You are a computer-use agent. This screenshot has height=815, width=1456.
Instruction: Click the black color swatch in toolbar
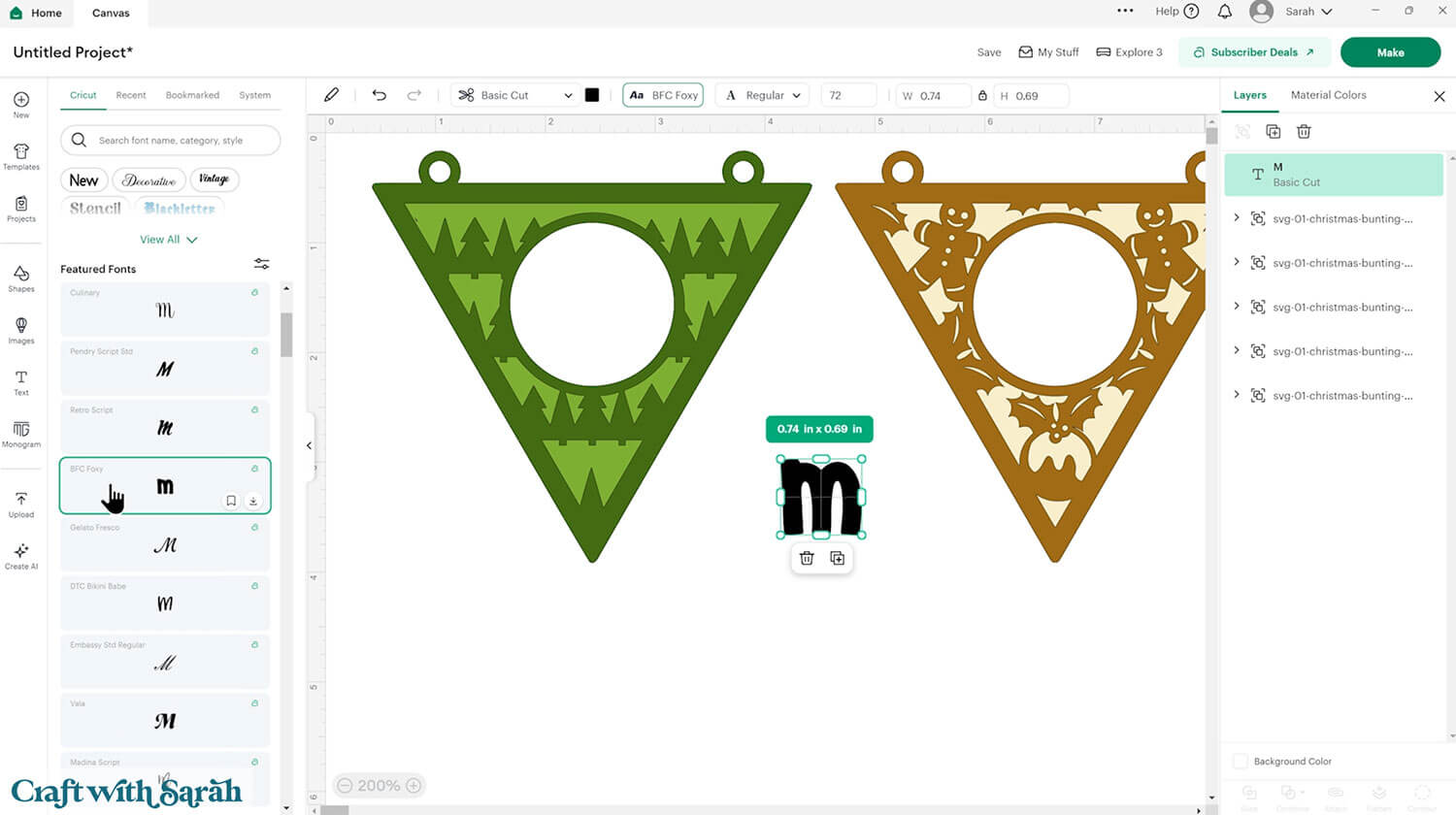coord(593,94)
